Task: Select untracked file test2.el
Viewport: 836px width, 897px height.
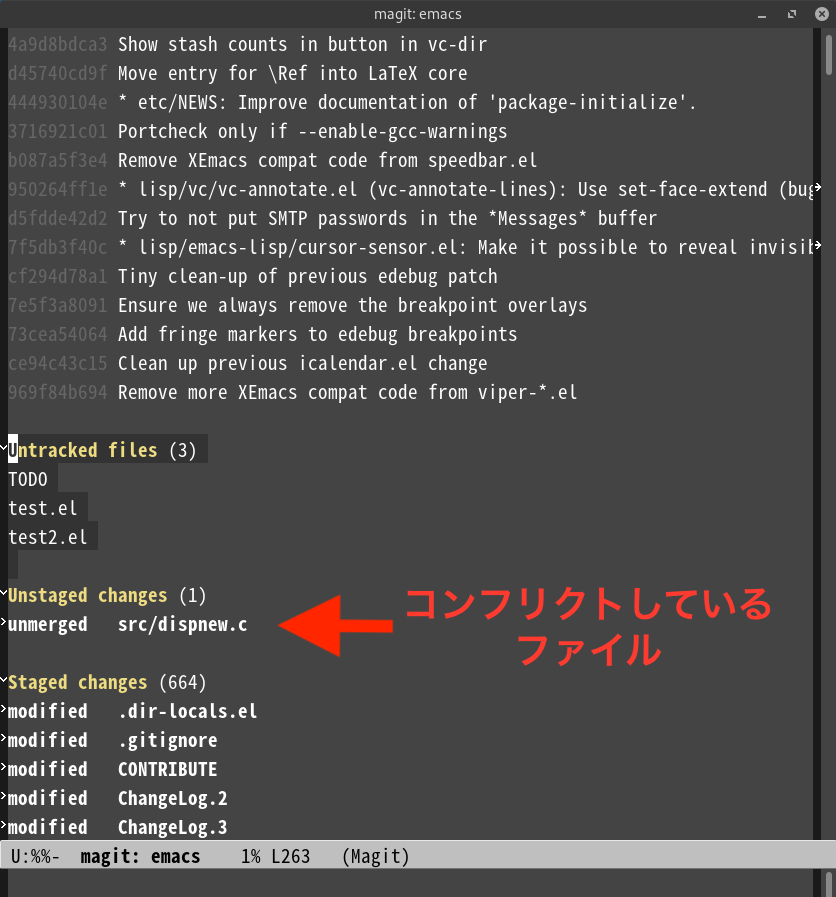Action: 47,538
